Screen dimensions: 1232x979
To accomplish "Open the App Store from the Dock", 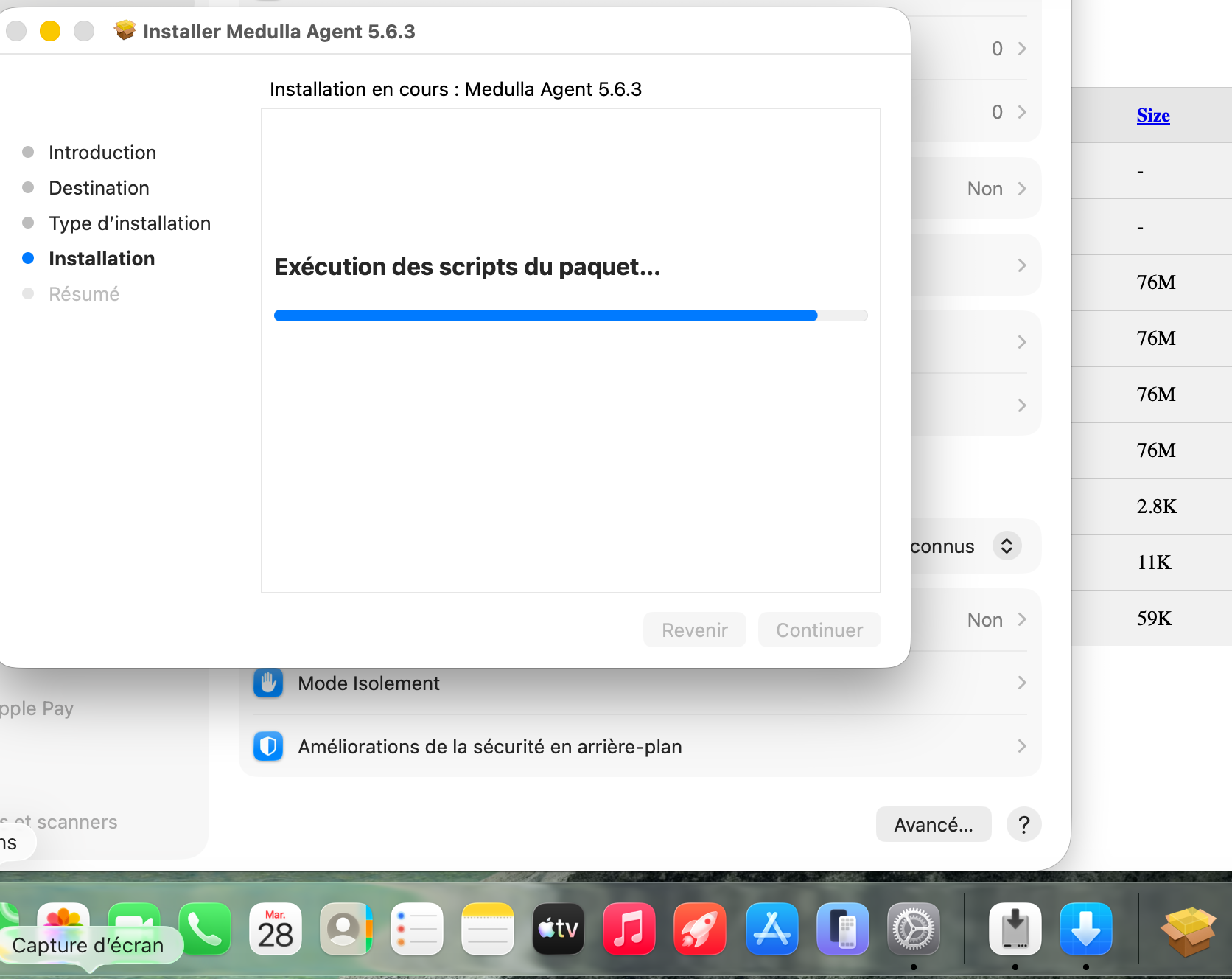I will tap(771, 929).
